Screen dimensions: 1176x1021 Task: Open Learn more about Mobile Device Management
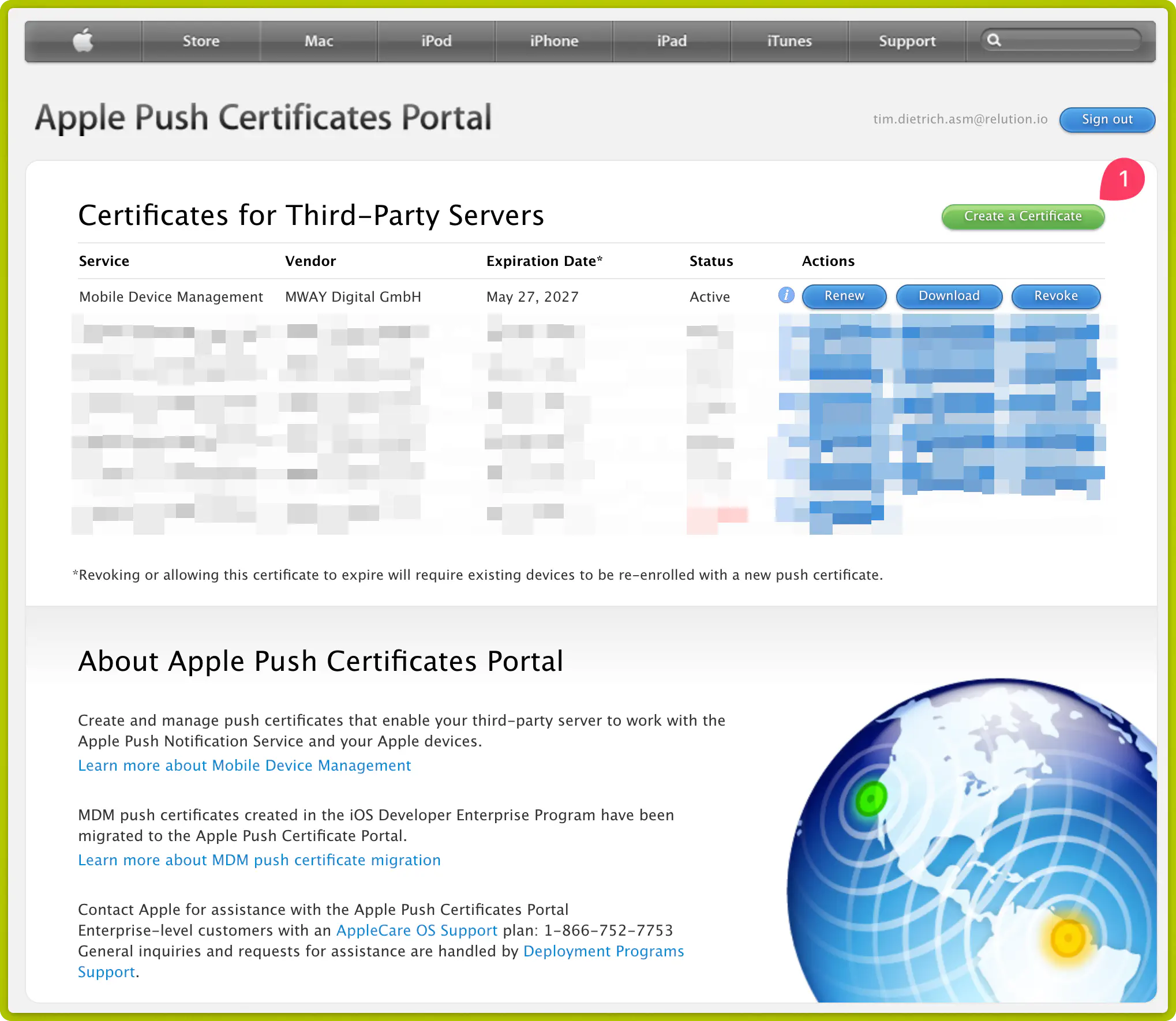click(x=245, y=765)
